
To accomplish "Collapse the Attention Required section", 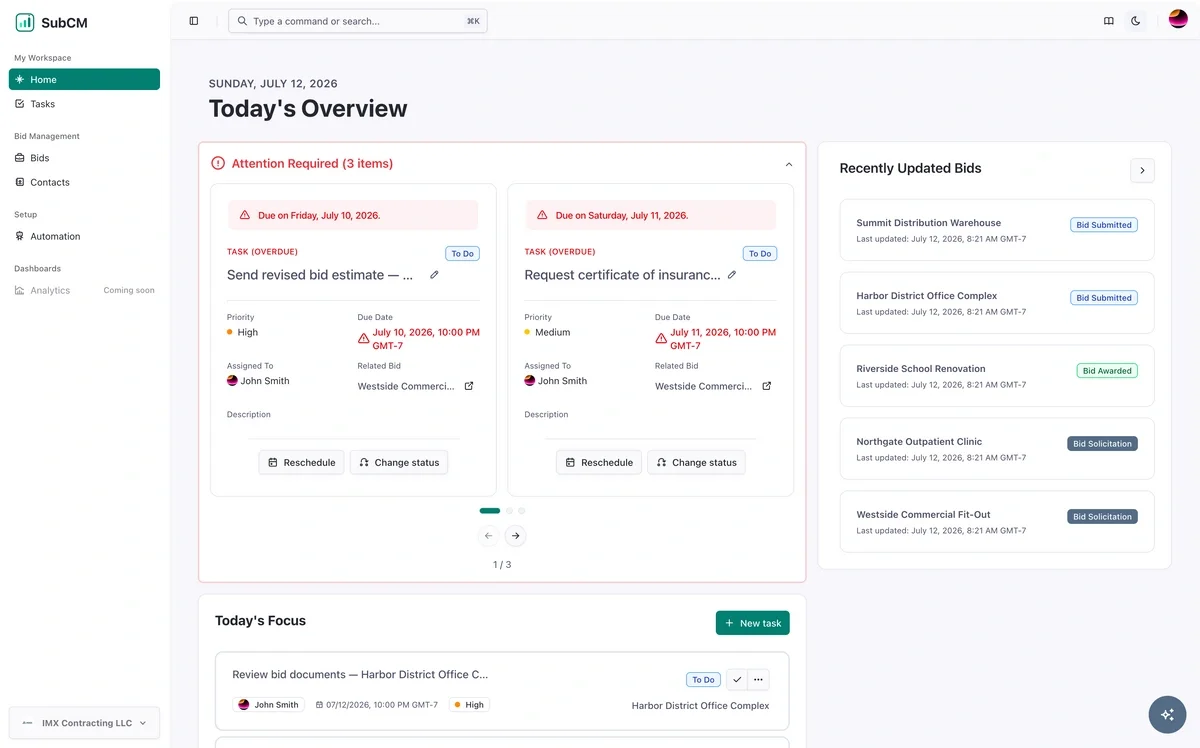I will 789,164.
